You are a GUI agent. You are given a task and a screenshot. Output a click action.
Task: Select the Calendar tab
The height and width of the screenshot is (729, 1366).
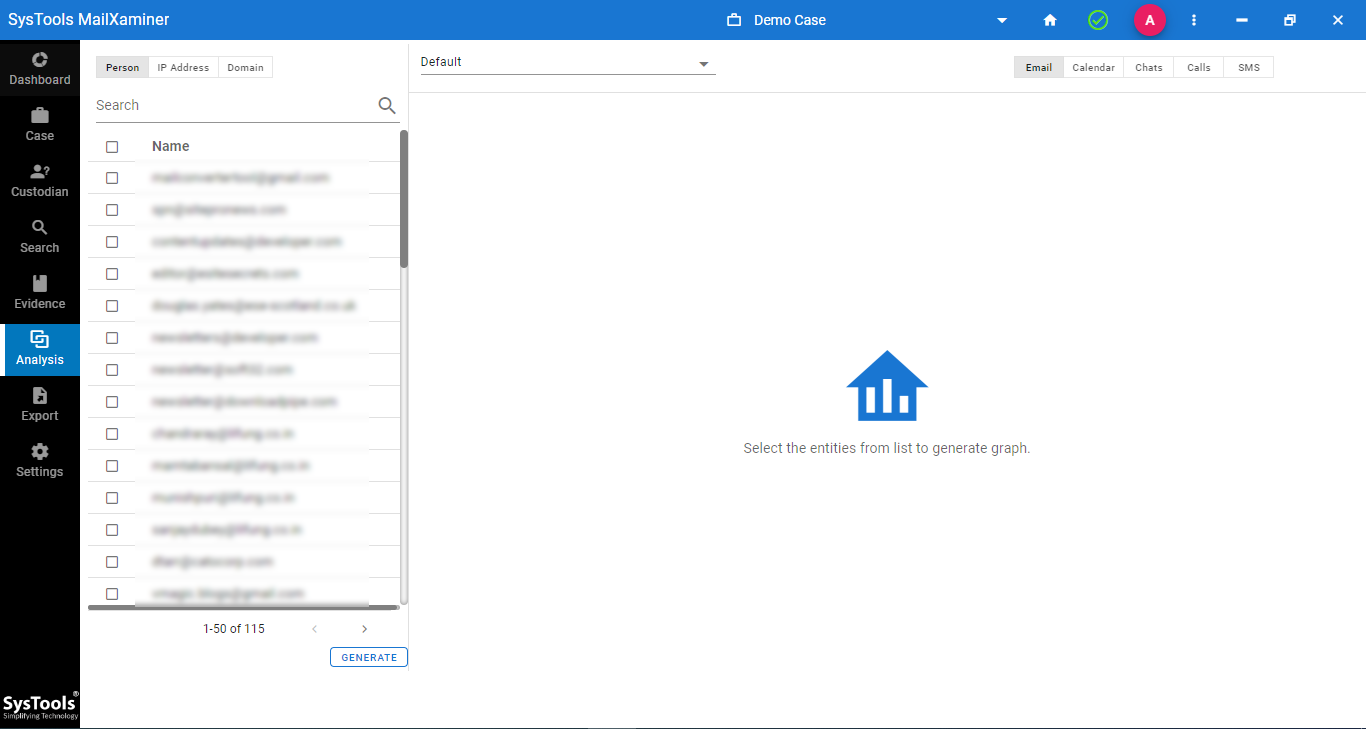pos(1093,67)
